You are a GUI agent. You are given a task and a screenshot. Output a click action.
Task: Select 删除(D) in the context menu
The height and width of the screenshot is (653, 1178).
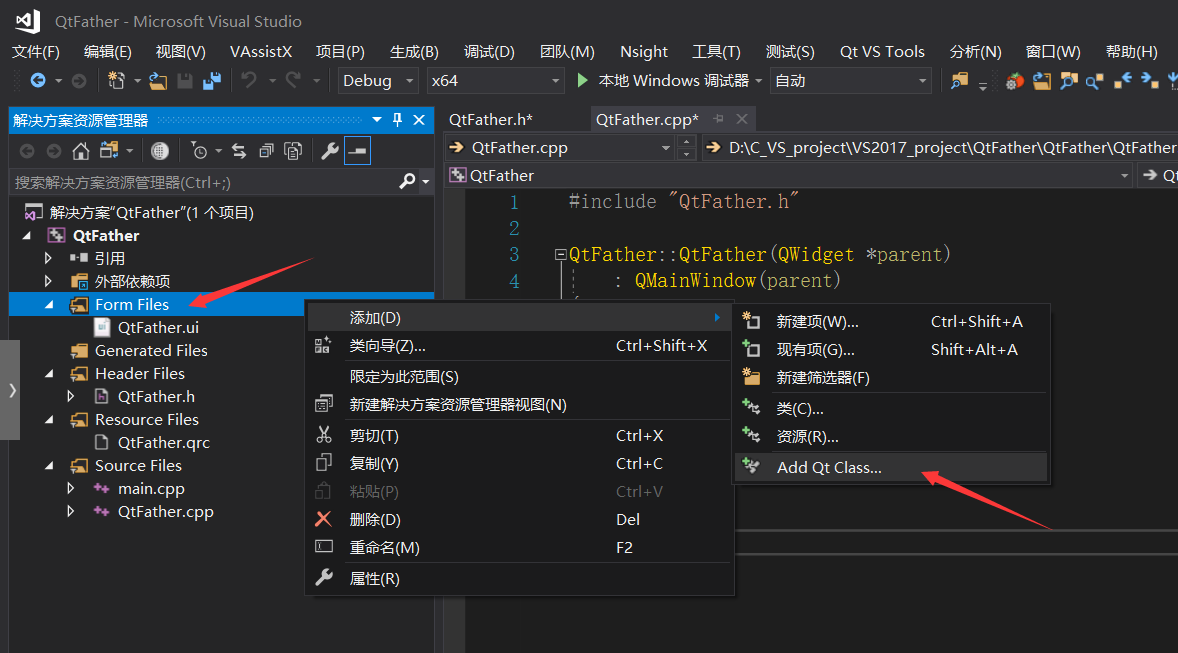519,519
